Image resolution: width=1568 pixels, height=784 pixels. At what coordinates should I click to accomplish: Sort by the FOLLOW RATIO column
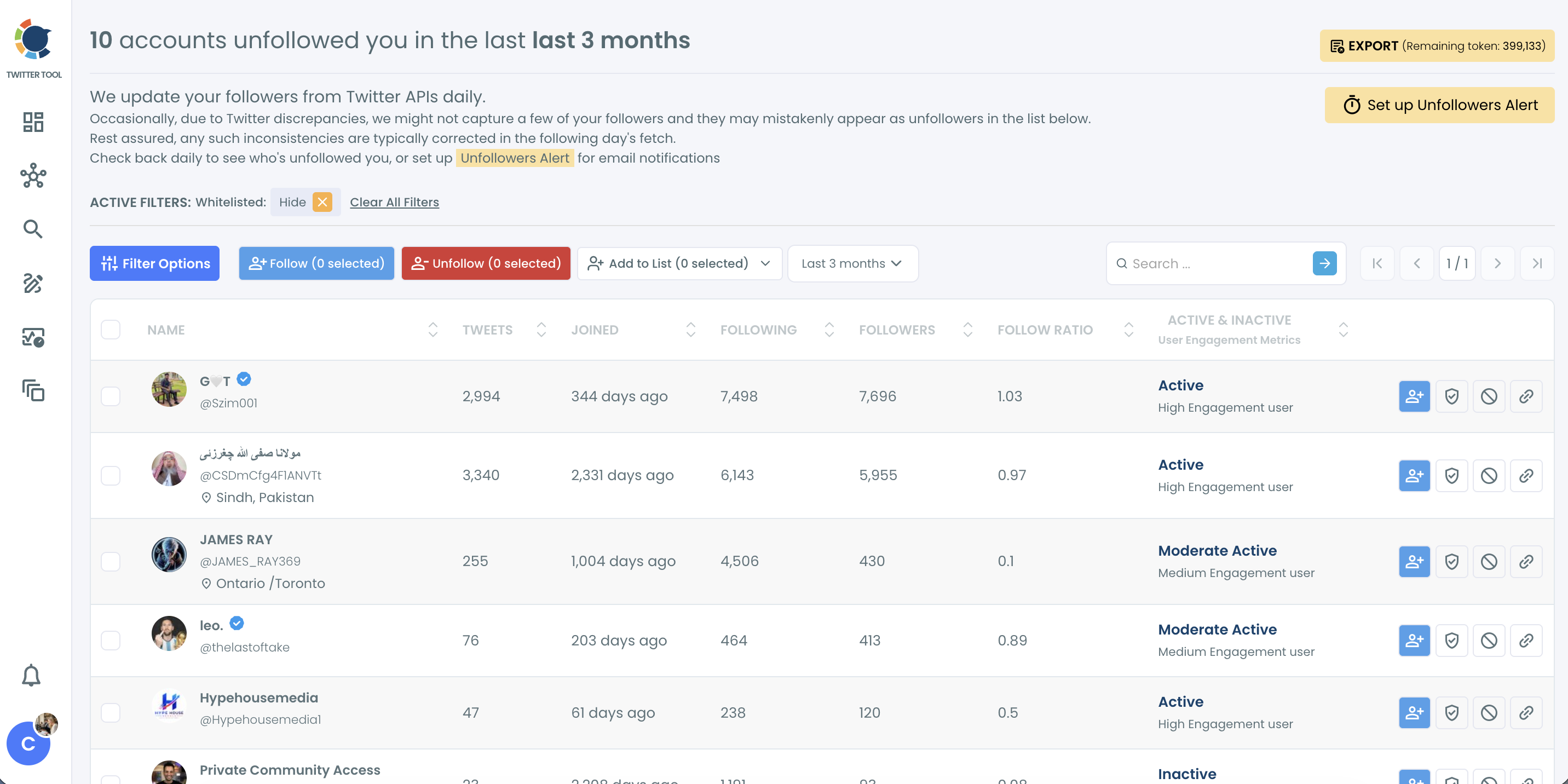1128,330
